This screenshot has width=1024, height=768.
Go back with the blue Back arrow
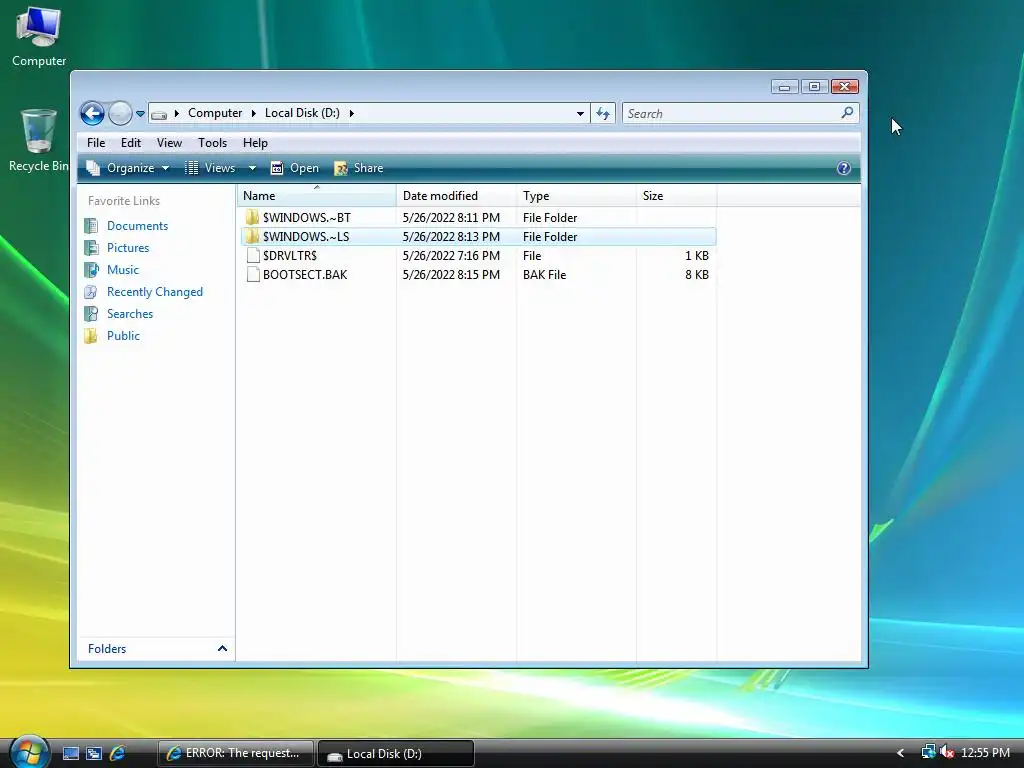(x=92, y=114)
